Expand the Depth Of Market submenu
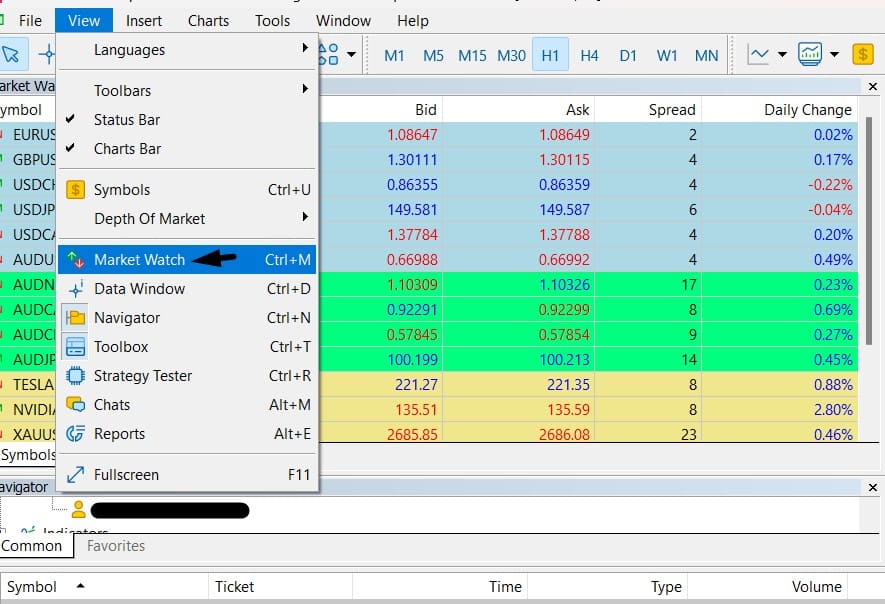885x604 pixels. coord(187,218)
